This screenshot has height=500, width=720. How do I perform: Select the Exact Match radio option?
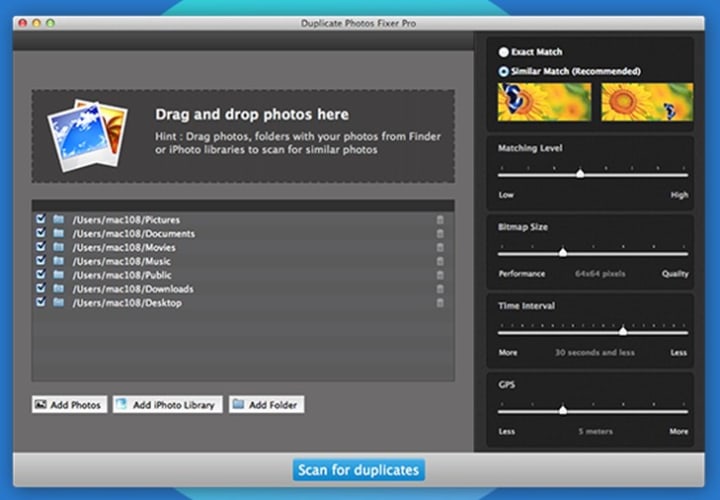click(504, 52)
